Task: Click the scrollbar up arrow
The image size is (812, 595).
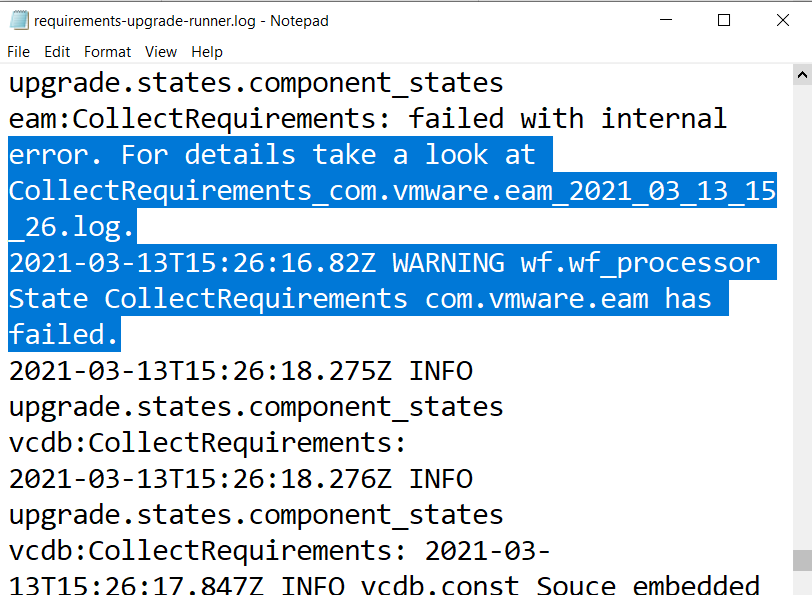Action: [x=802, y=75]
